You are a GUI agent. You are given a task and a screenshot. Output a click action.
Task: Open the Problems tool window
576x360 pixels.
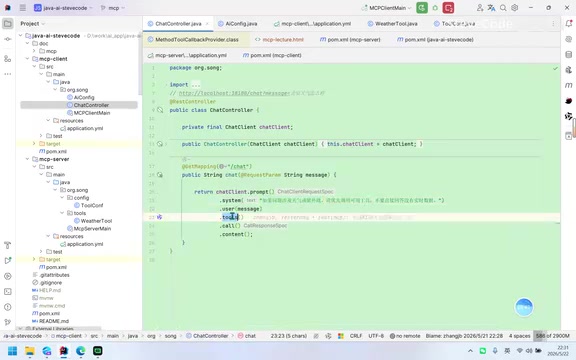(x=7, y=307)
